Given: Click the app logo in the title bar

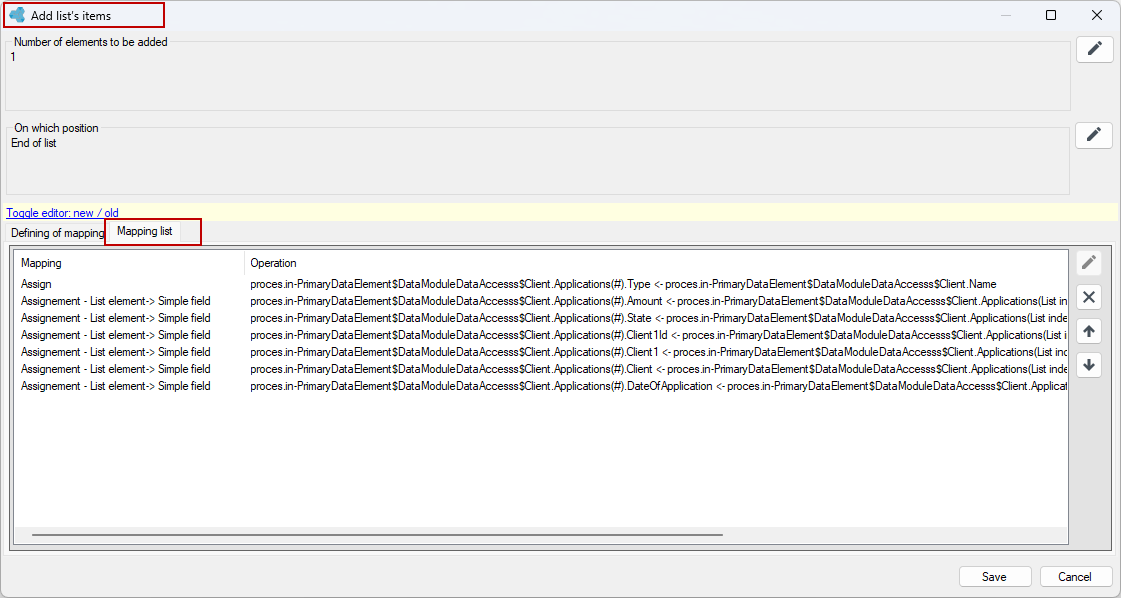Looking at the screenshot, I should [17, 15].
